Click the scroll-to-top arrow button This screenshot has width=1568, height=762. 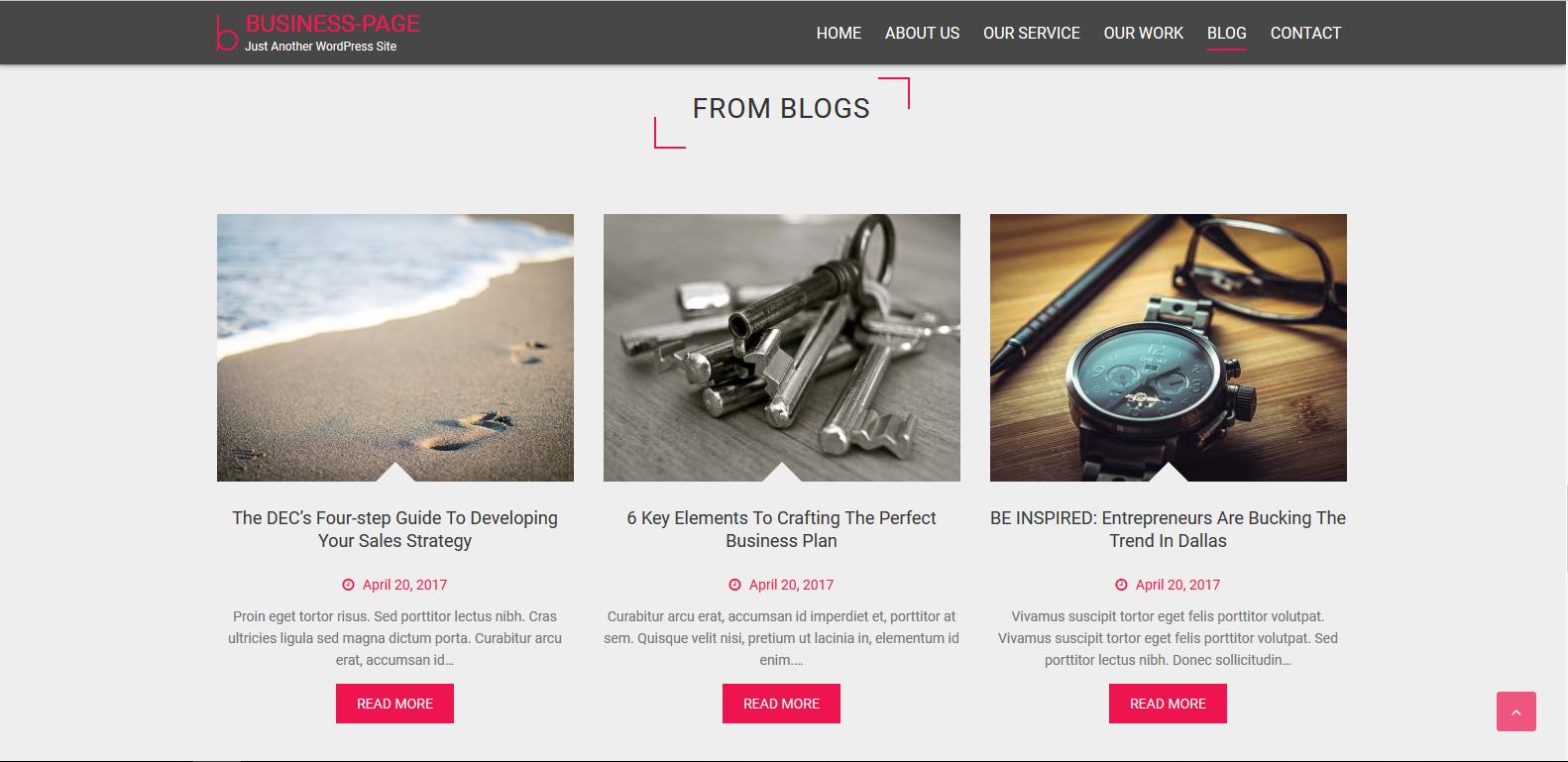1515,711
